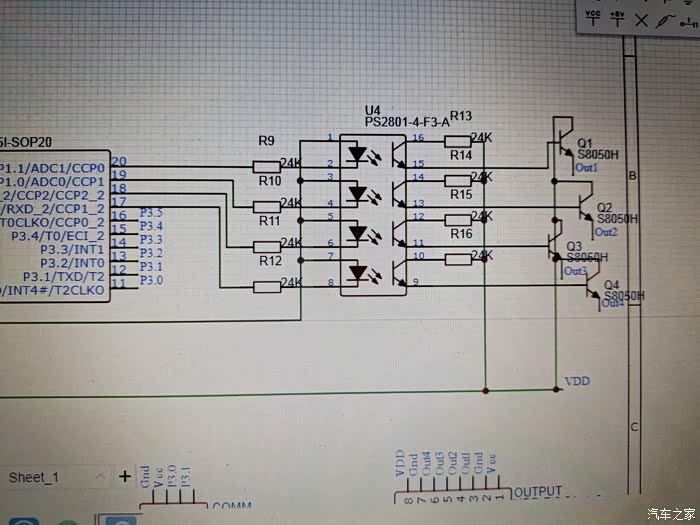This screenshot has width=700, height=525.
Task: Click the VDD net label
Action: click(x=577, y=381)
